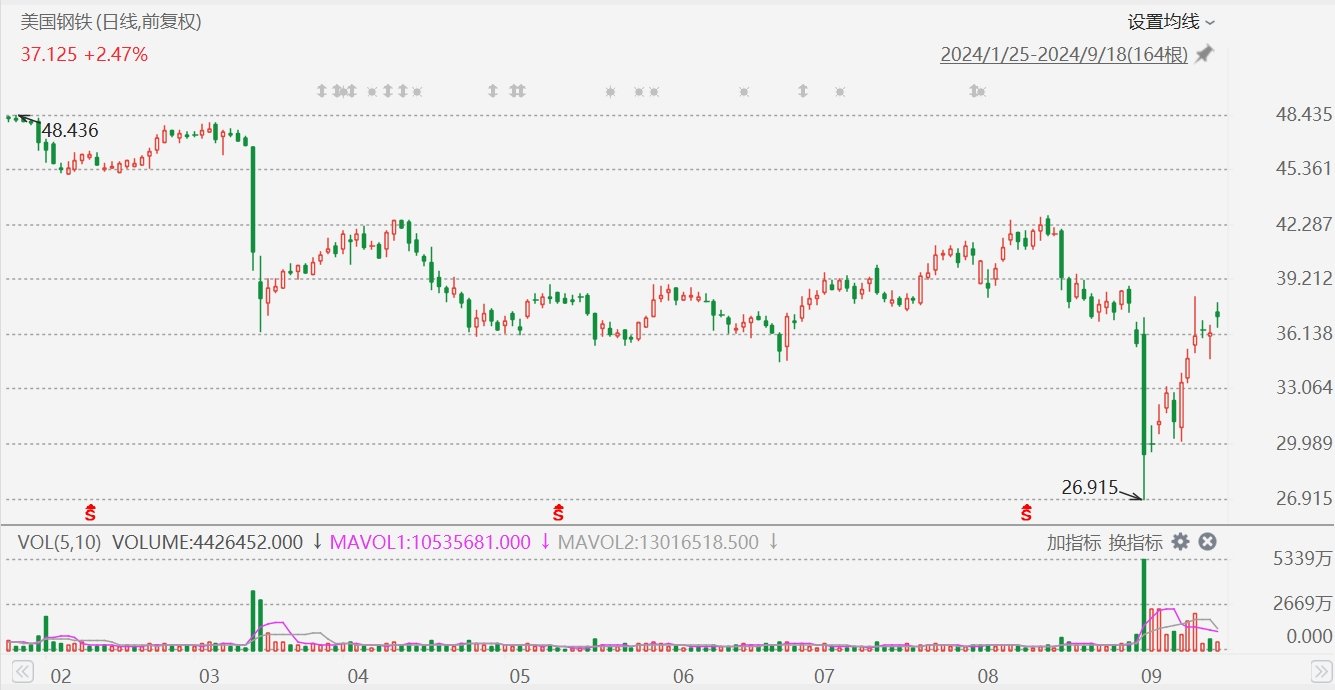Close the VOL indicator panel

[x=1207, y=542]
